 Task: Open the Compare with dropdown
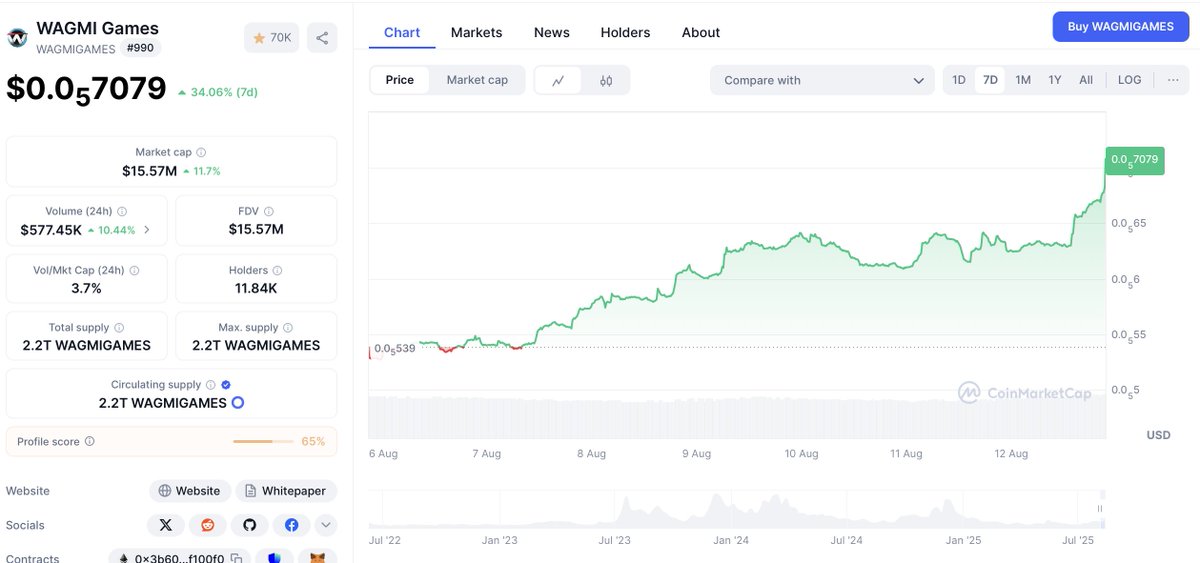[x=823, y=80]
